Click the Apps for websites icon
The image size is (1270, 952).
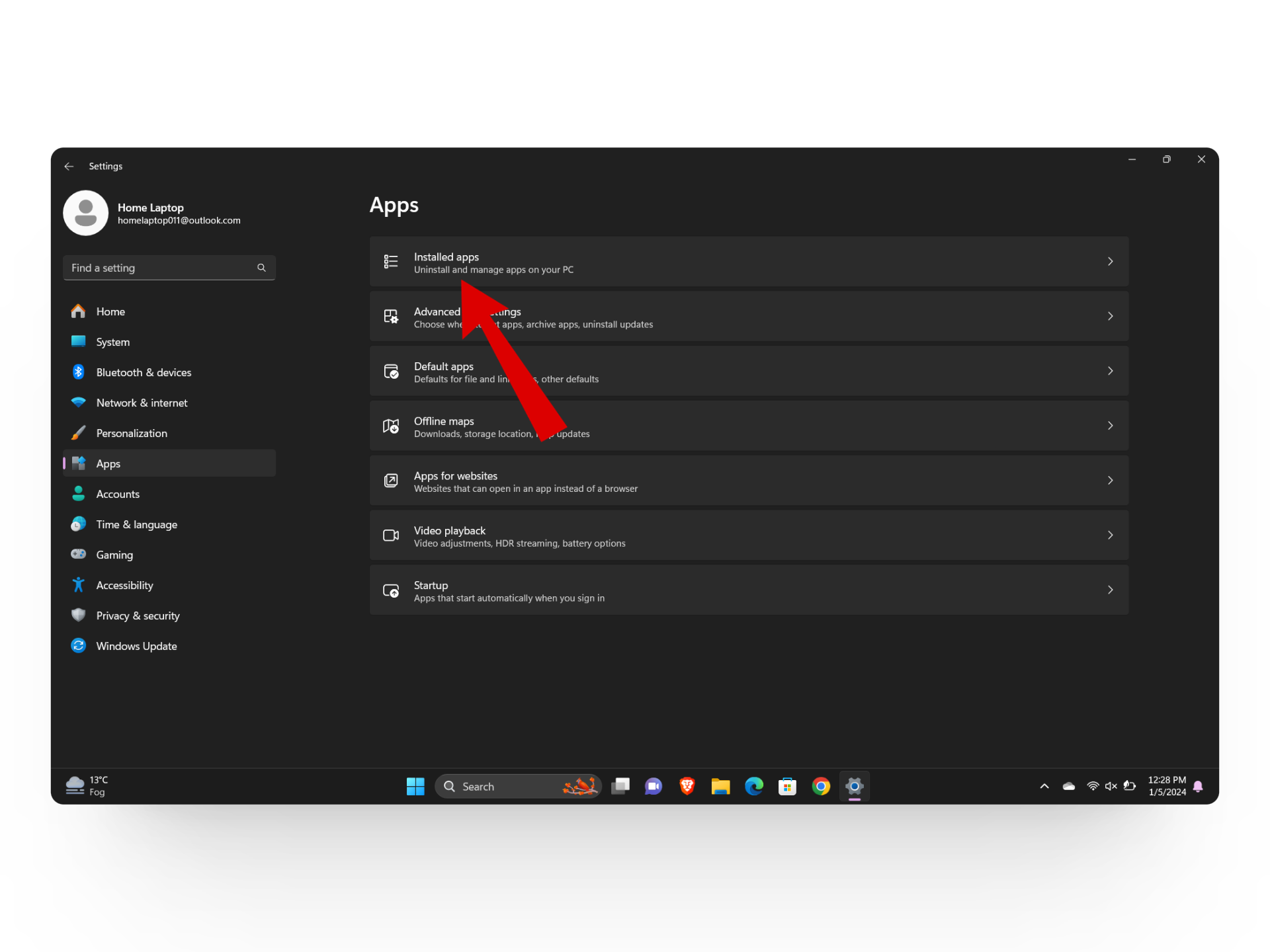pos(391,481)
